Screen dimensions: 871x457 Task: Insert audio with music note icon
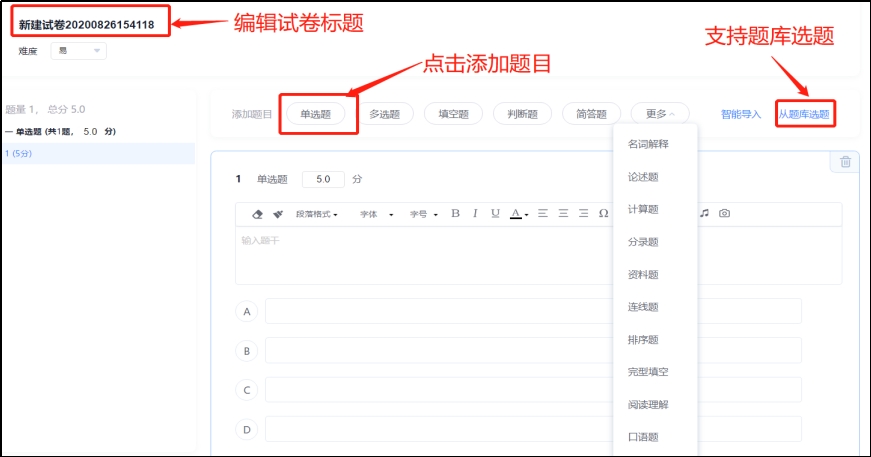pyautogui.click(x=704, y=213)
